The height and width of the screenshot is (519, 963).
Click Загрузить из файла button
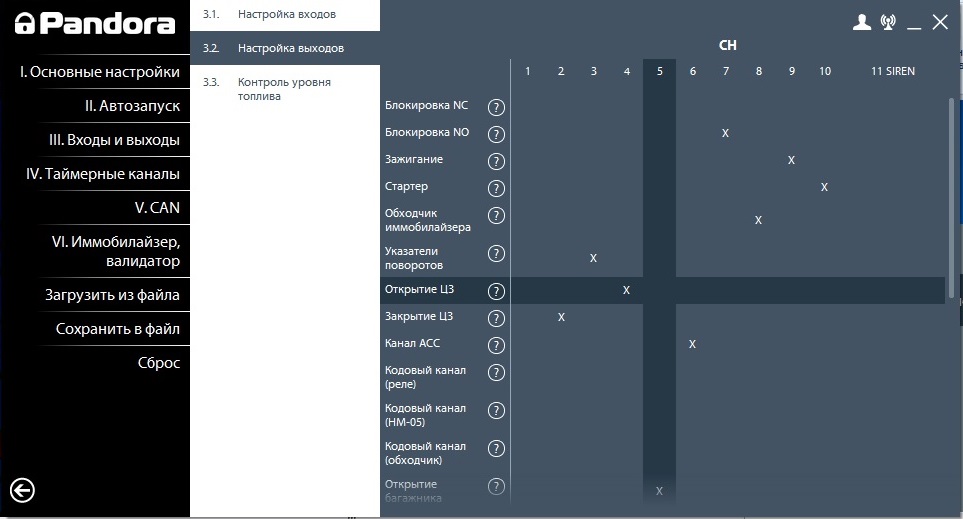point(112,295)
